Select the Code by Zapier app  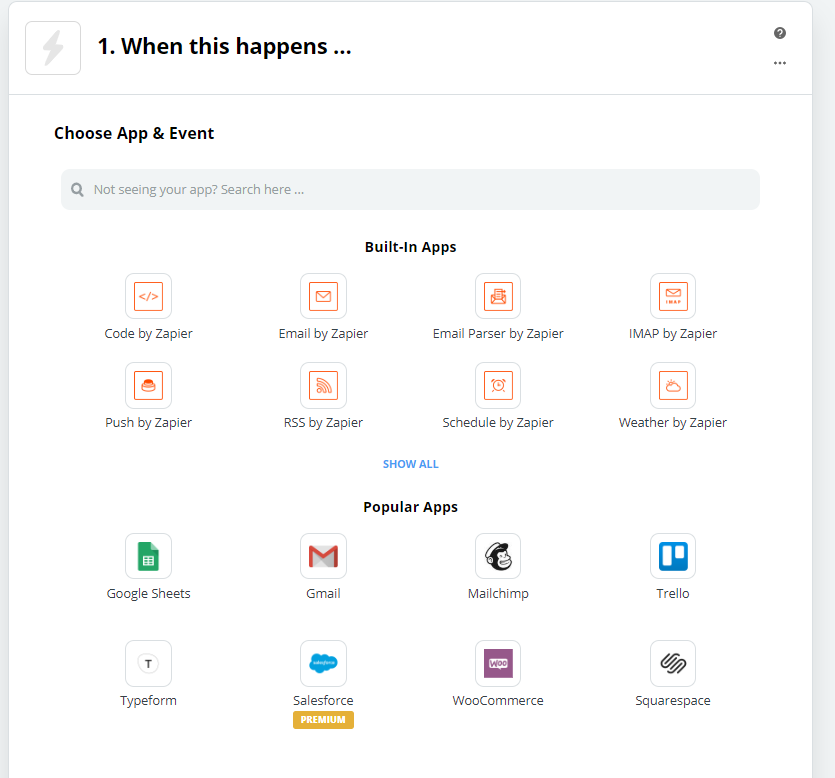(148, 296)
